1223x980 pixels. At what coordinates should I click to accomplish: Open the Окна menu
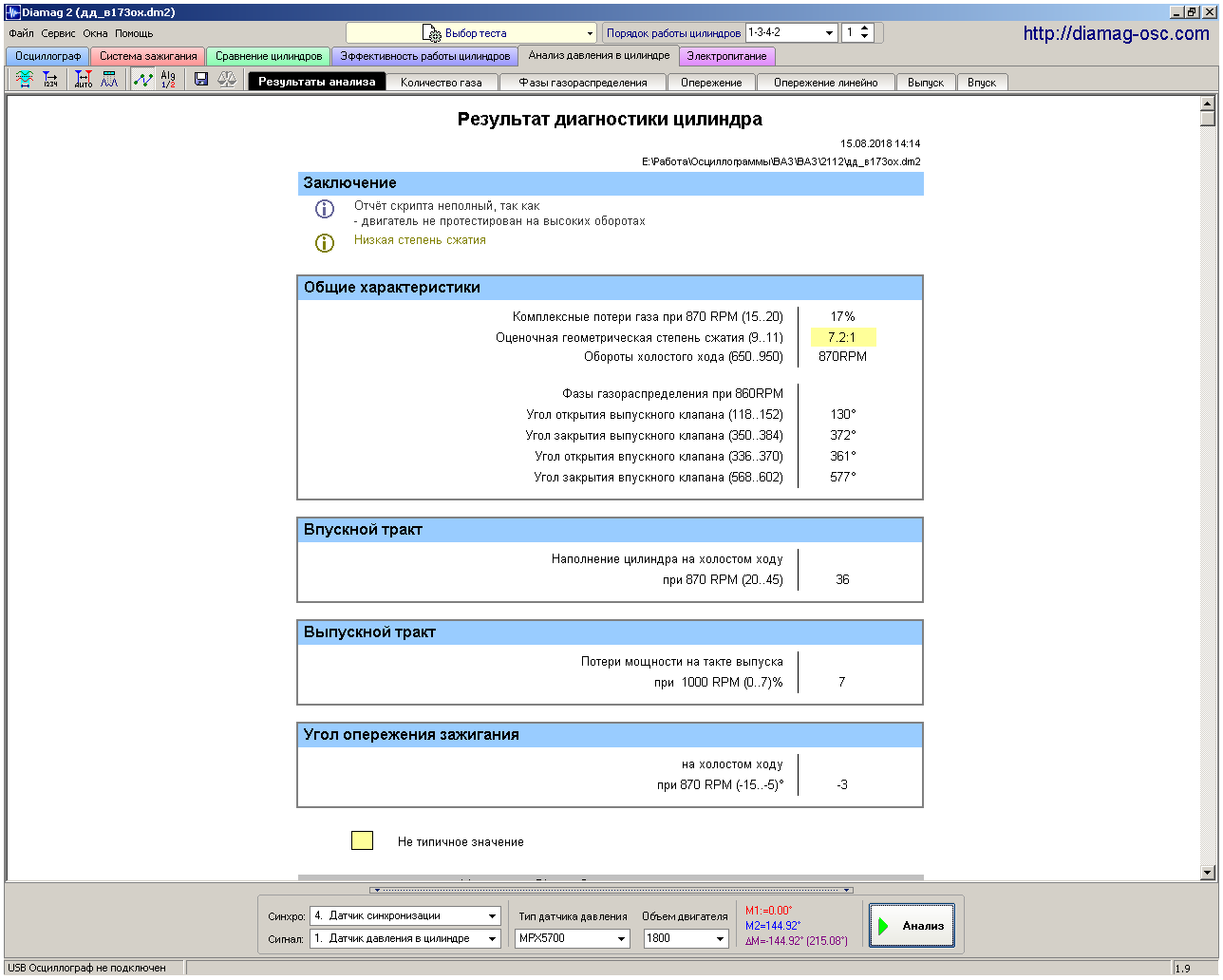(x=95, y=33)
